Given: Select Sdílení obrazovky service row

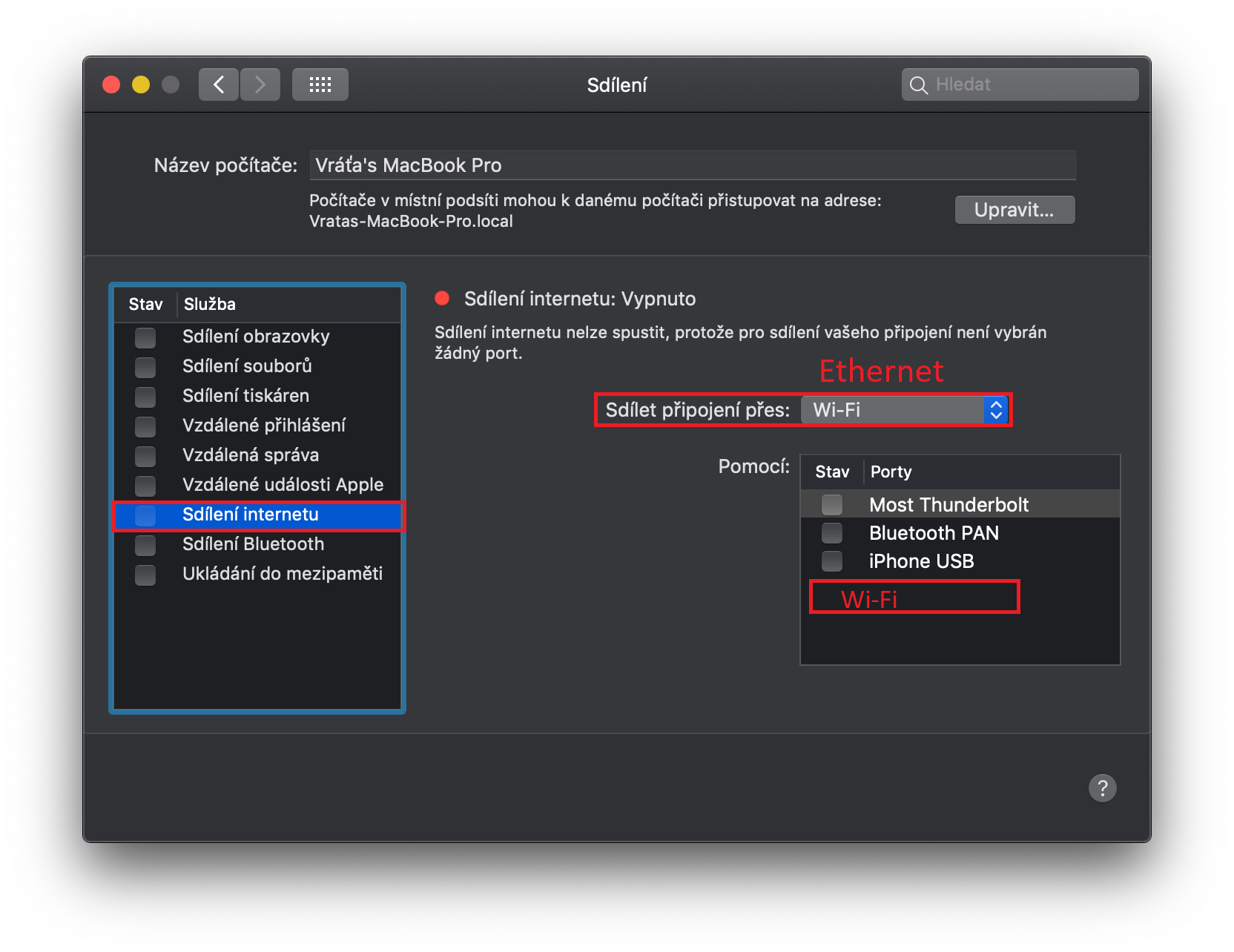Looking at the screenshot, I should click(257, 337).
